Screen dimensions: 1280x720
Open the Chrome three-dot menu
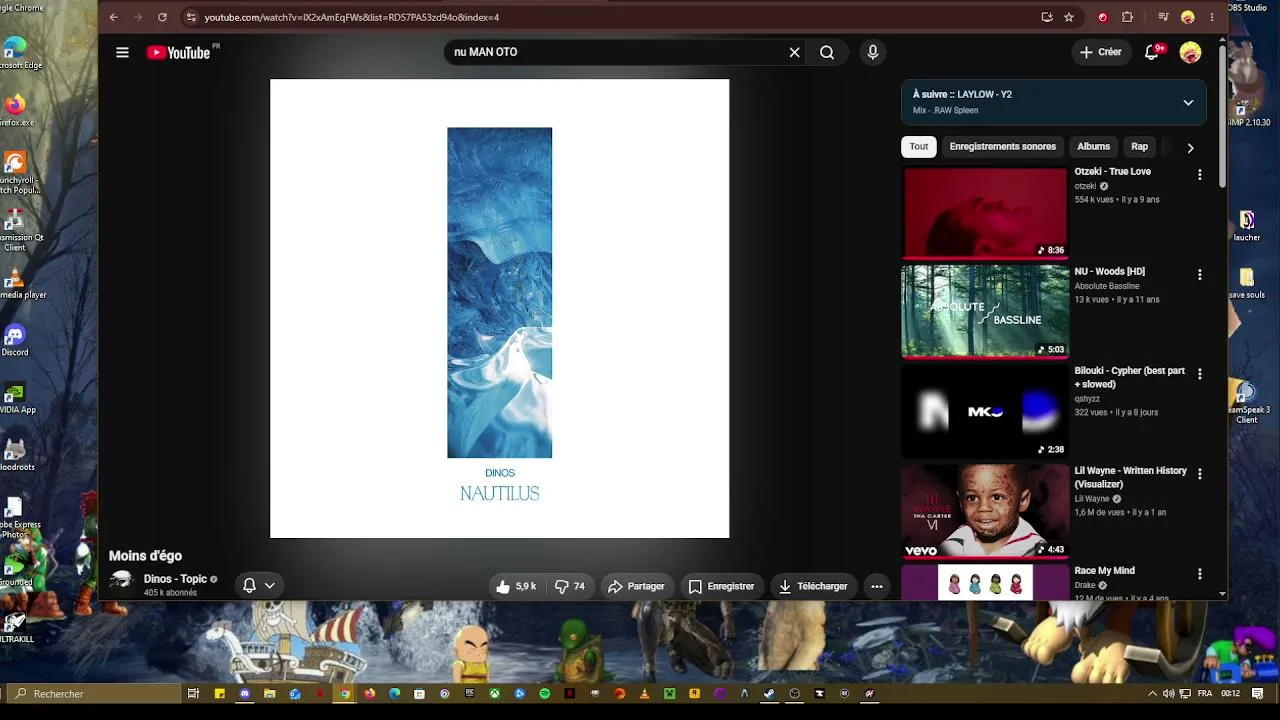(1212, 17)
